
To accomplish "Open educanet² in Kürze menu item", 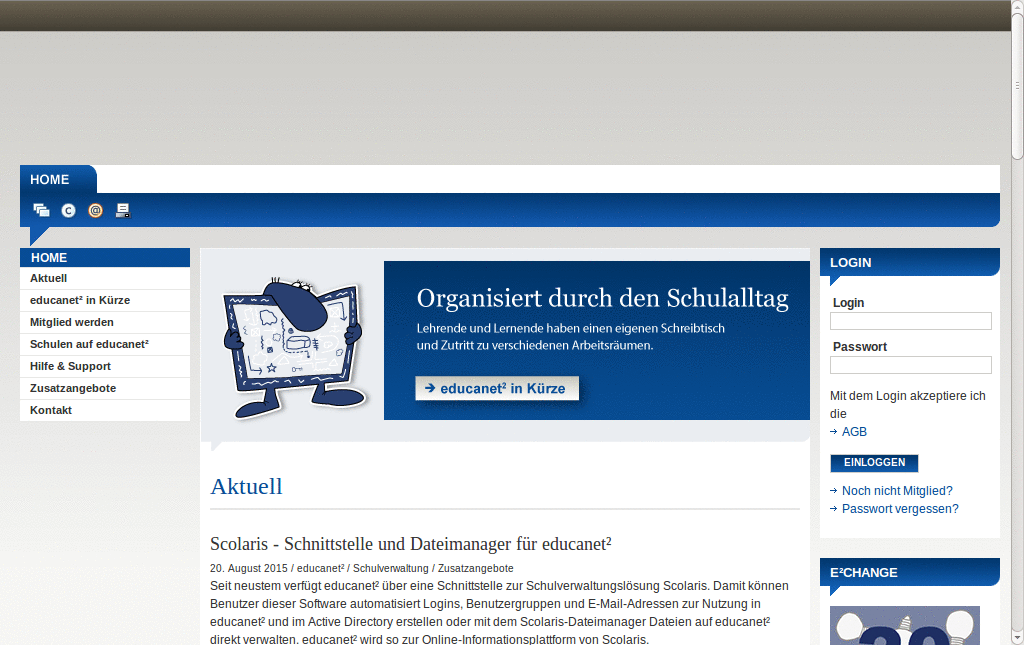I will [105, 300].
